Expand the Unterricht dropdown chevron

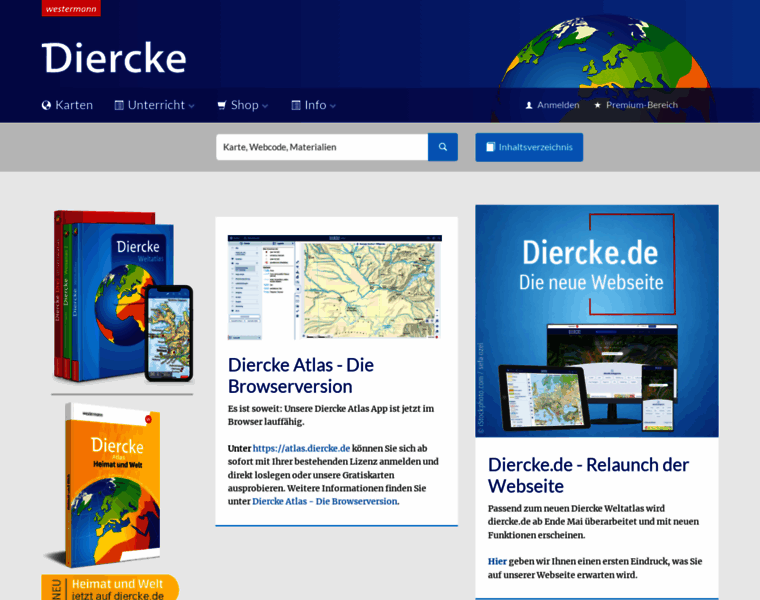coord(191,106)
